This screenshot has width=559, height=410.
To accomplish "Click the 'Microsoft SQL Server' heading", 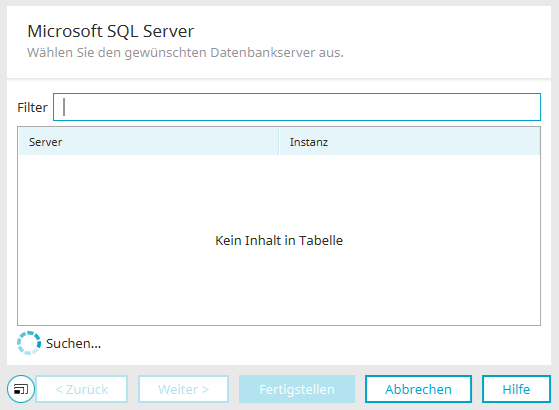I will 111,31.
